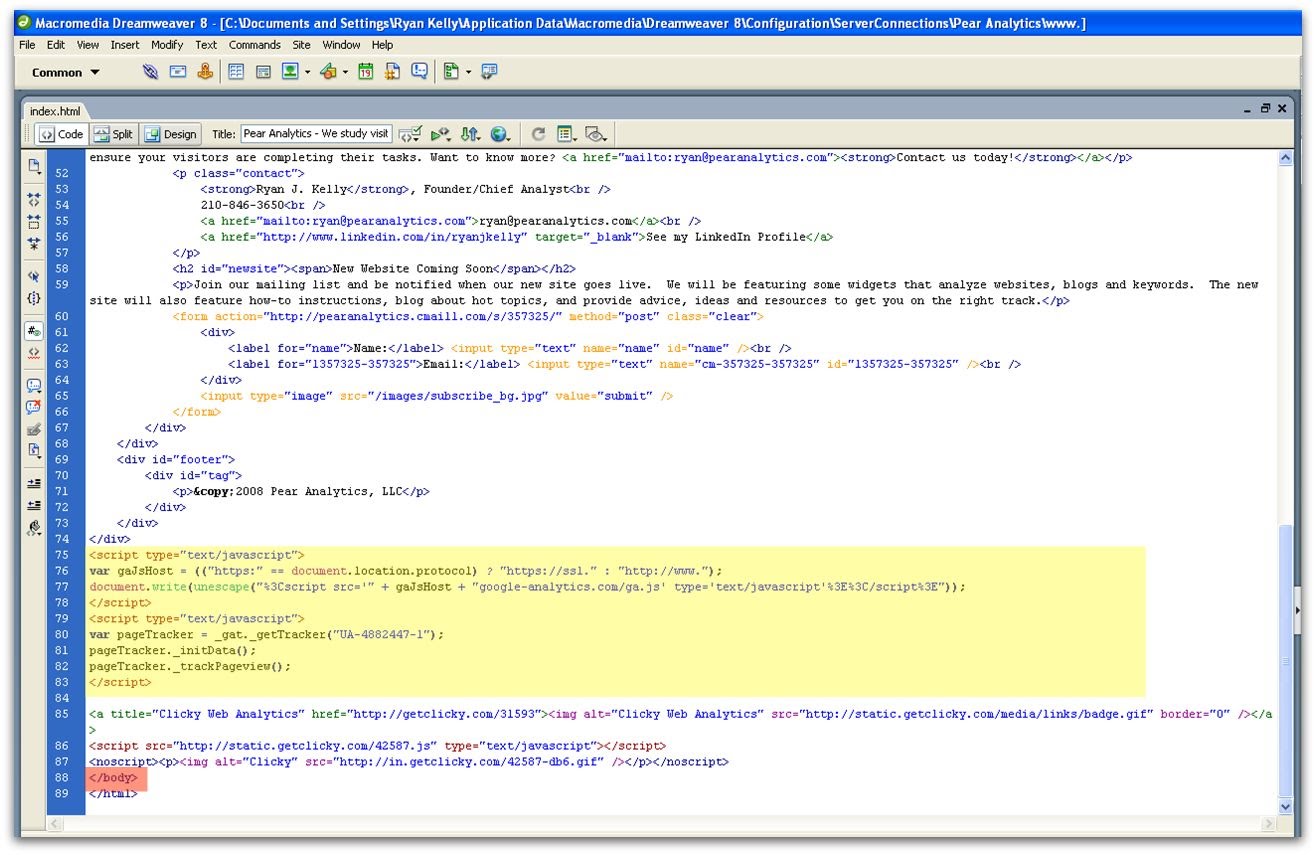This screenshot has width=1316, height=855.
Task: Open the Text menu
Action: [206, 45]
